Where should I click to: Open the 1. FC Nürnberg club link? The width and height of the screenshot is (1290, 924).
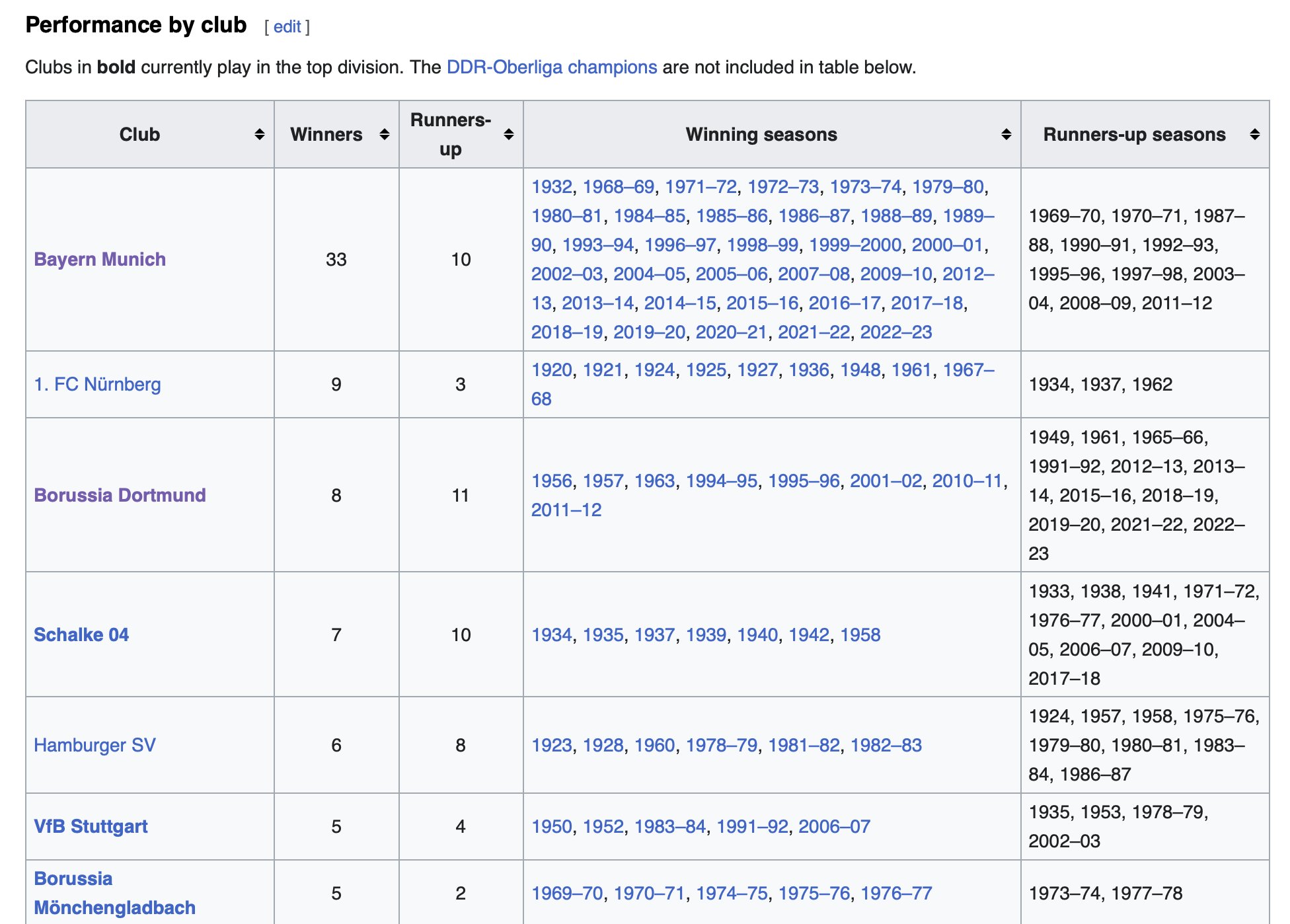point(97,384)
